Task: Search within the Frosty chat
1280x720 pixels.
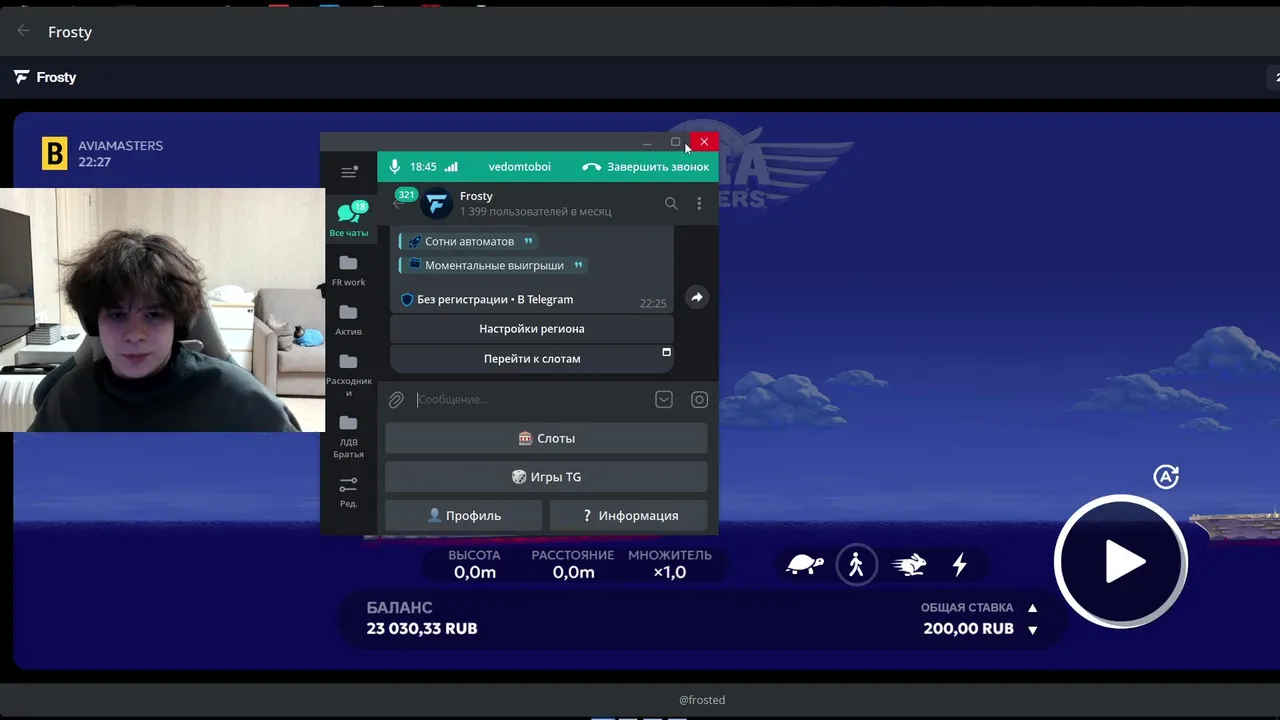Action: [x=671, y=203]
